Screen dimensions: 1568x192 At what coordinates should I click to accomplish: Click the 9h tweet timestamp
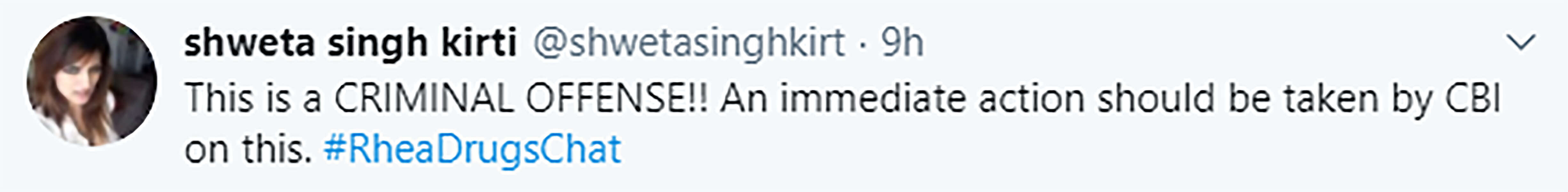coord(903,43)
